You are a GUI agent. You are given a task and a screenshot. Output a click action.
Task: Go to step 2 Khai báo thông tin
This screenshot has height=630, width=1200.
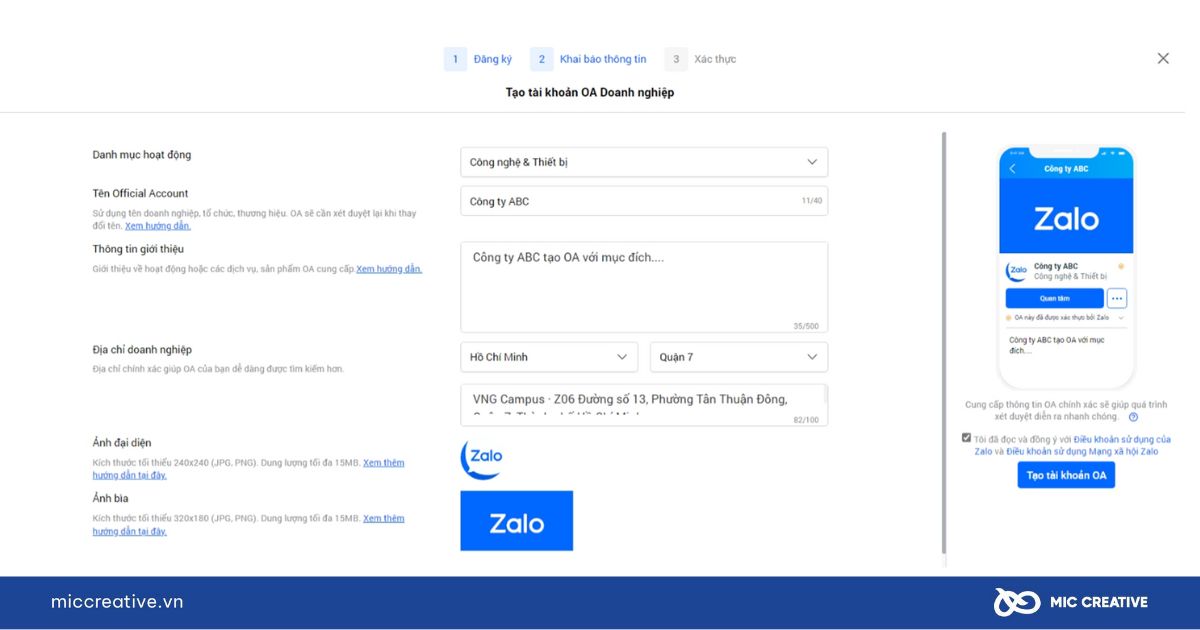(588, 59)
